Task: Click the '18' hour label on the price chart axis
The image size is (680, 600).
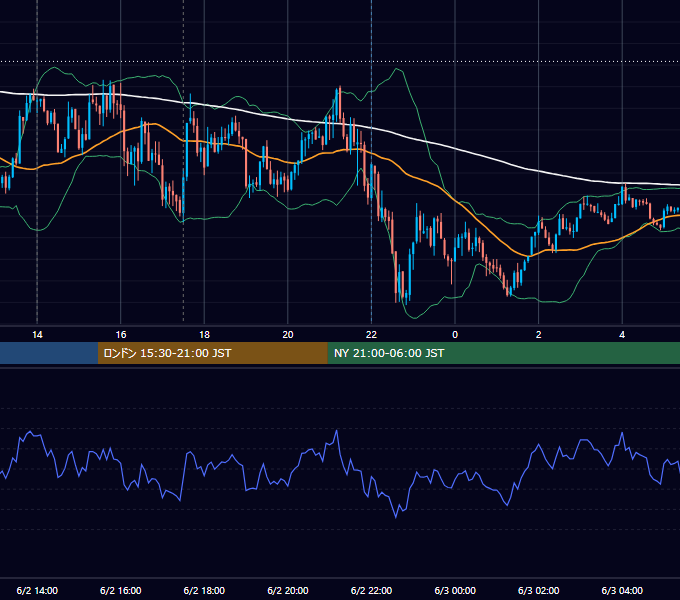Action: tap(204, 334)
